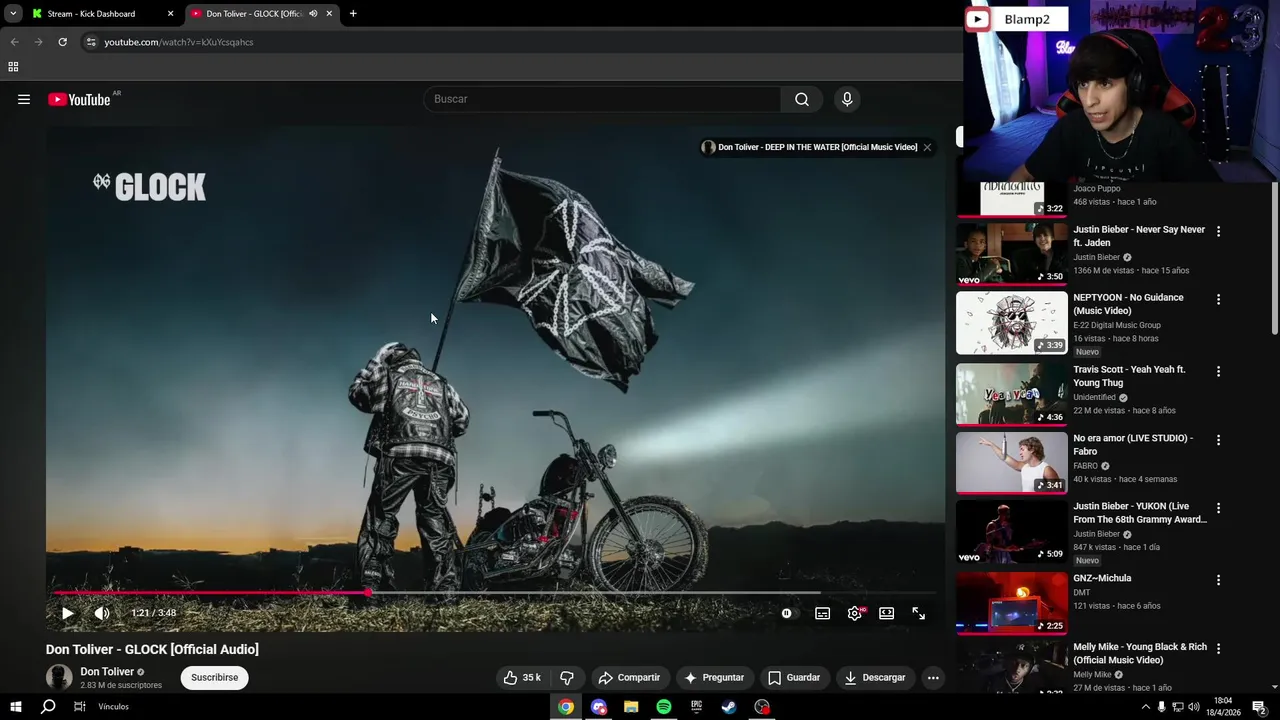Open Epic Games Launcher from taskbar

(x=696, y=707)
